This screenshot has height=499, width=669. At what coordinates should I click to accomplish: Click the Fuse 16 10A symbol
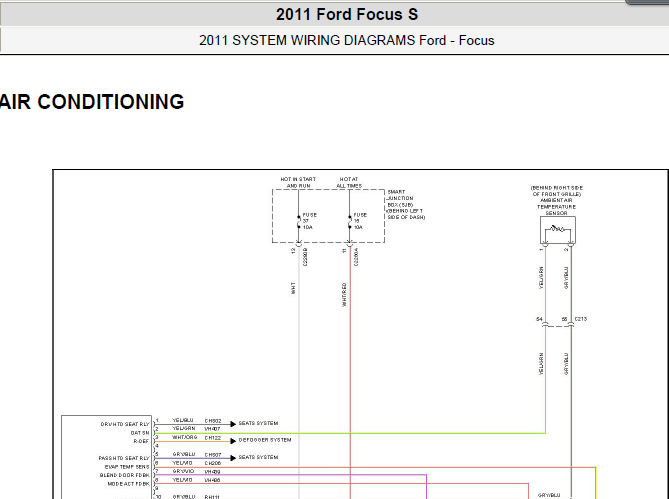tap(350, 222)
